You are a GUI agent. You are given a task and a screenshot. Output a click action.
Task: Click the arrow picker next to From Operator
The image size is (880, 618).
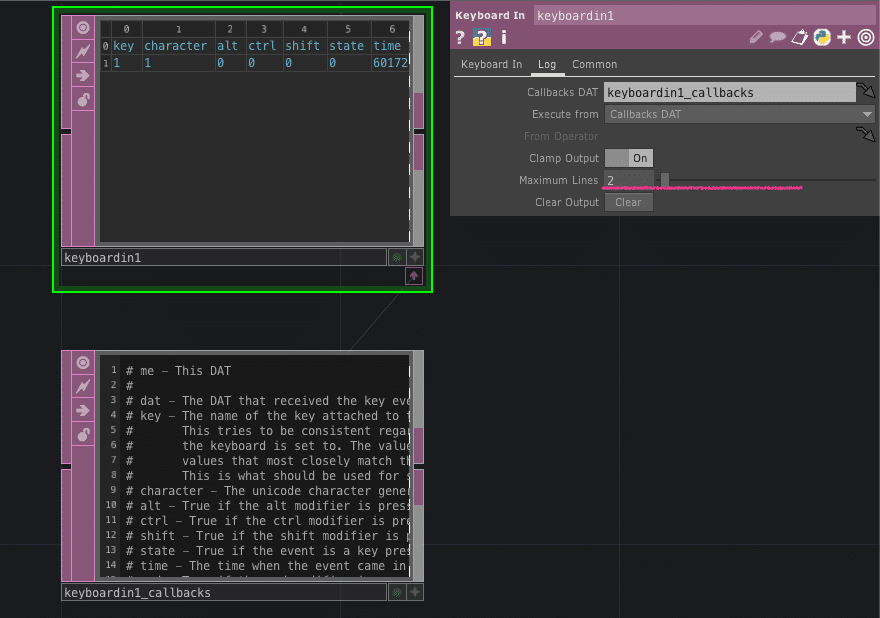pyautogui.click(x=866, y=134)
